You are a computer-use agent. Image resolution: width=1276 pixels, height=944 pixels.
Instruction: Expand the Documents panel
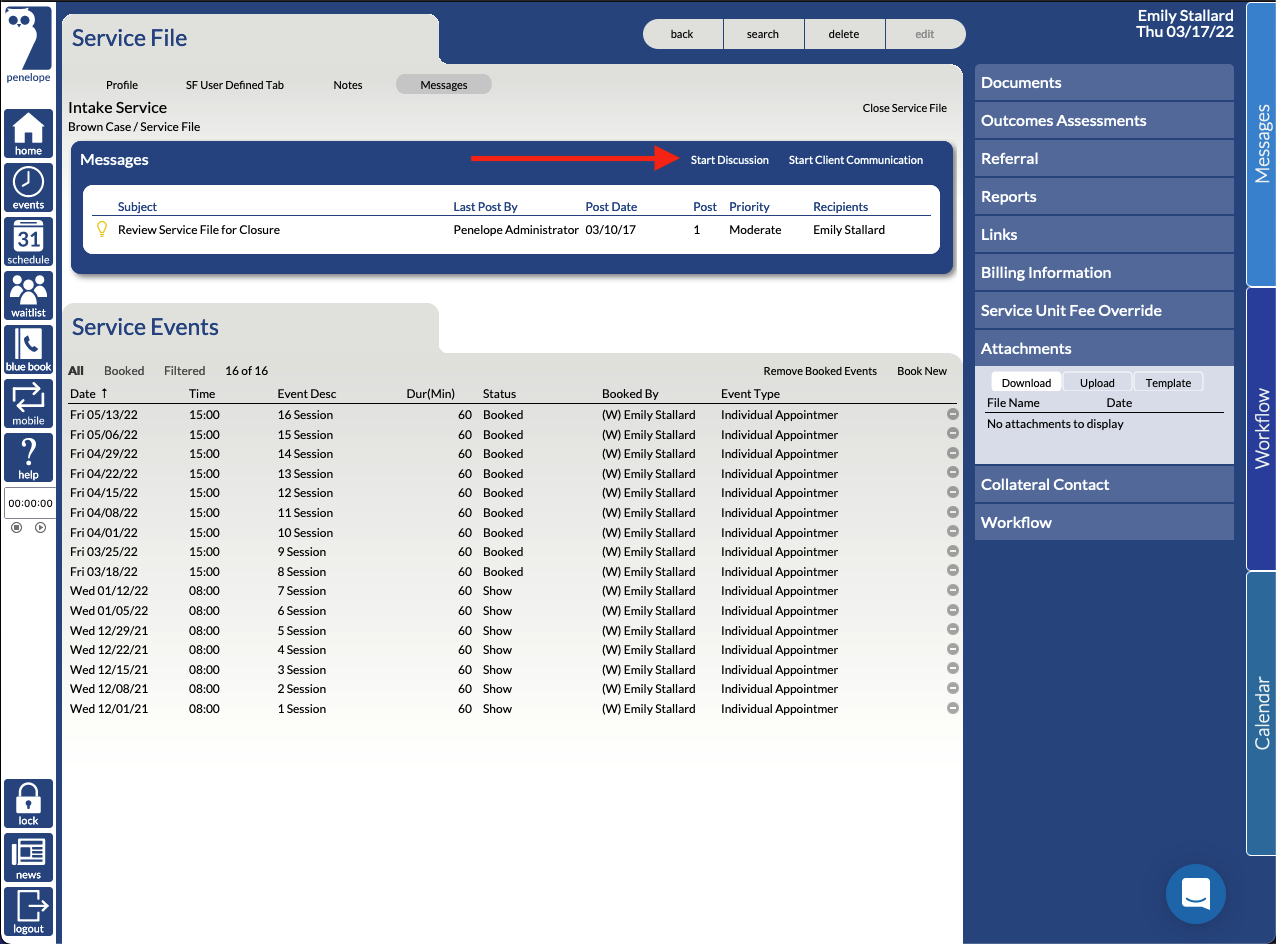tap(1104, 83)
